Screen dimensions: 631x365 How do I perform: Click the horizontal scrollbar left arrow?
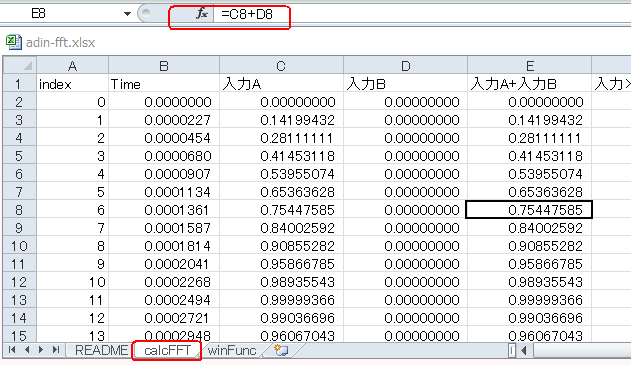pos(524,351)
